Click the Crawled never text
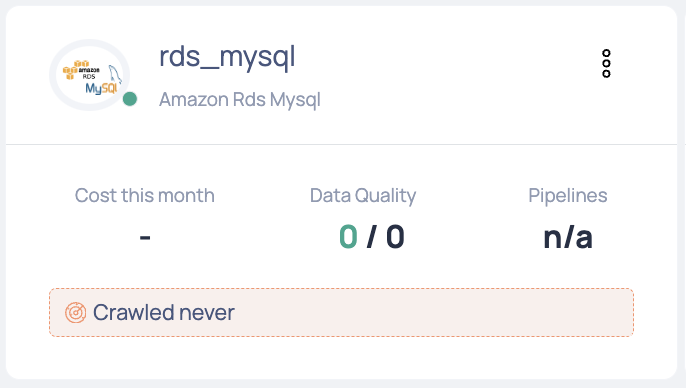Image resolution: width=686 pixels, height=388 pixels. pyautogui.click(x=164, y=312)
